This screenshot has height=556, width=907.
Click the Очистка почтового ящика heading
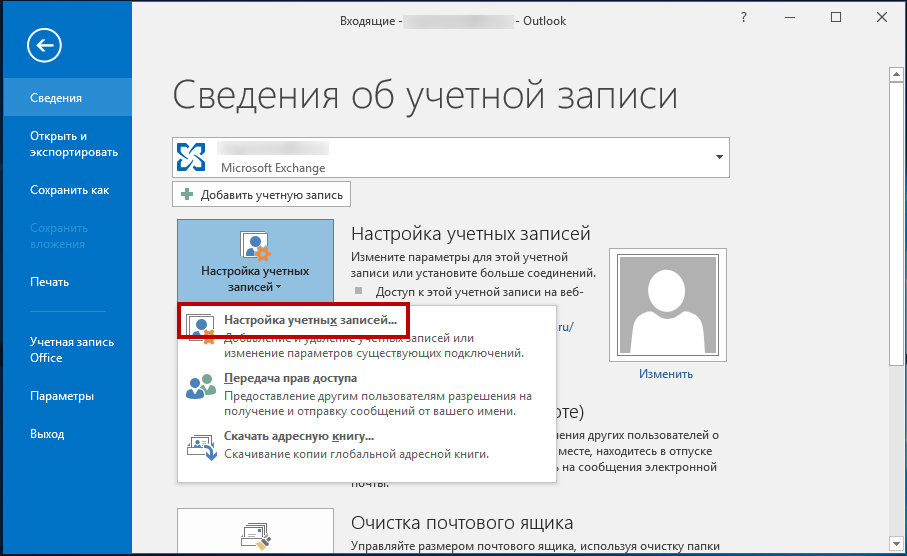pos(462,522)
